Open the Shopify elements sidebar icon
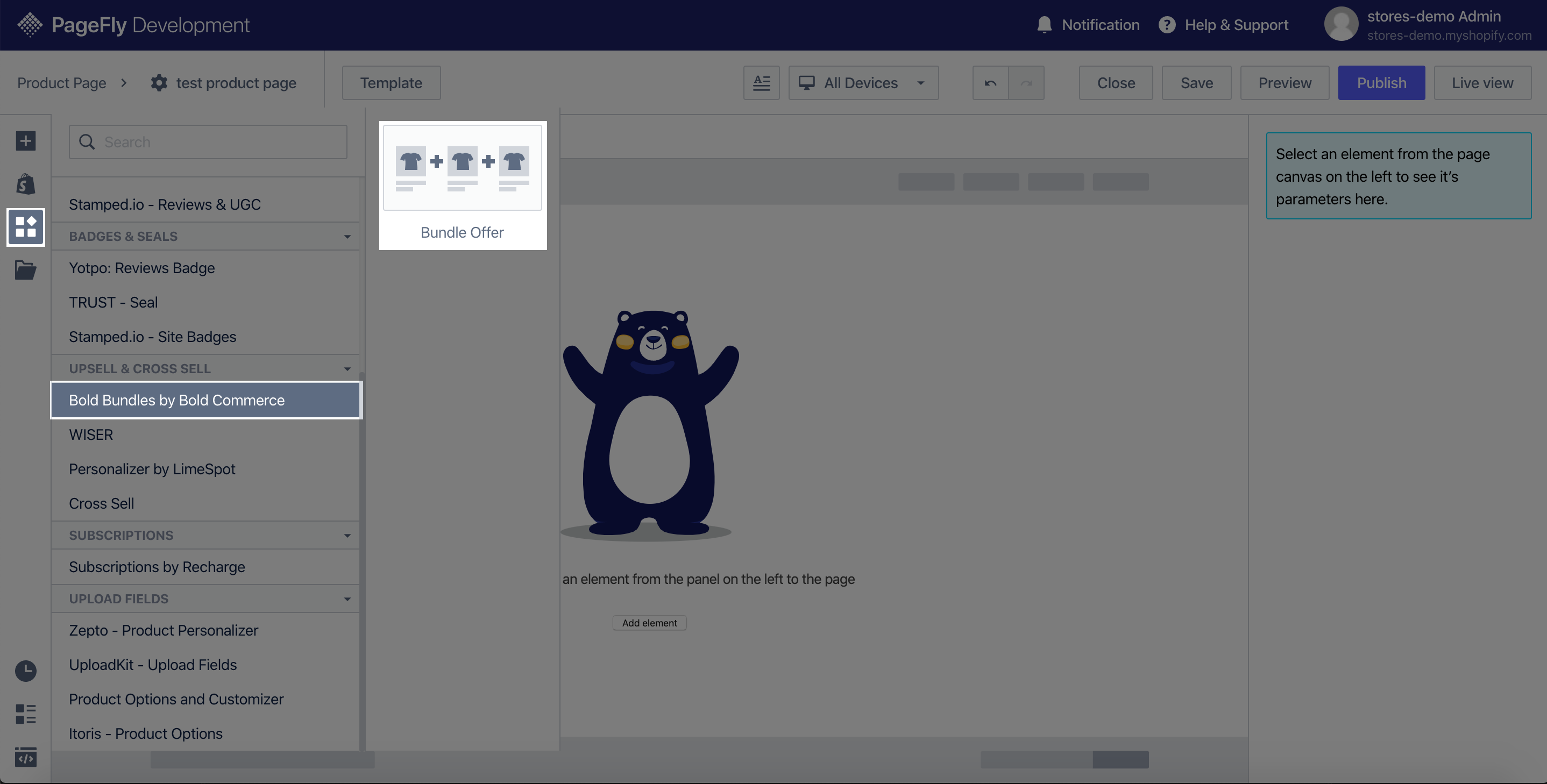 [26, 184]
